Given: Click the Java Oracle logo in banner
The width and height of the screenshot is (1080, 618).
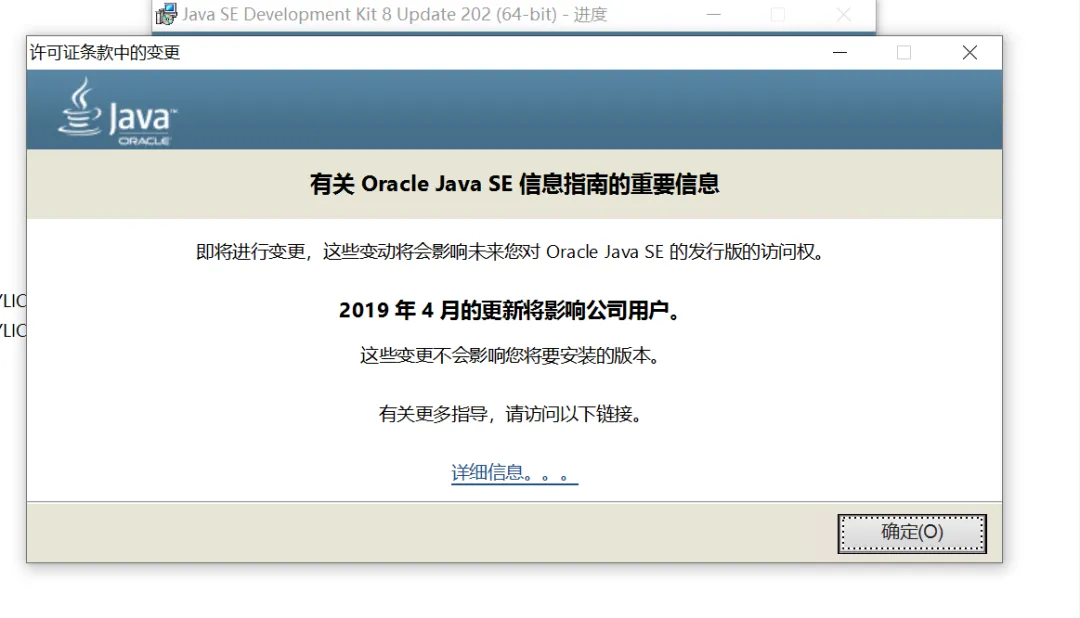Looking at the screenshot, I should [x=116, y=112].
